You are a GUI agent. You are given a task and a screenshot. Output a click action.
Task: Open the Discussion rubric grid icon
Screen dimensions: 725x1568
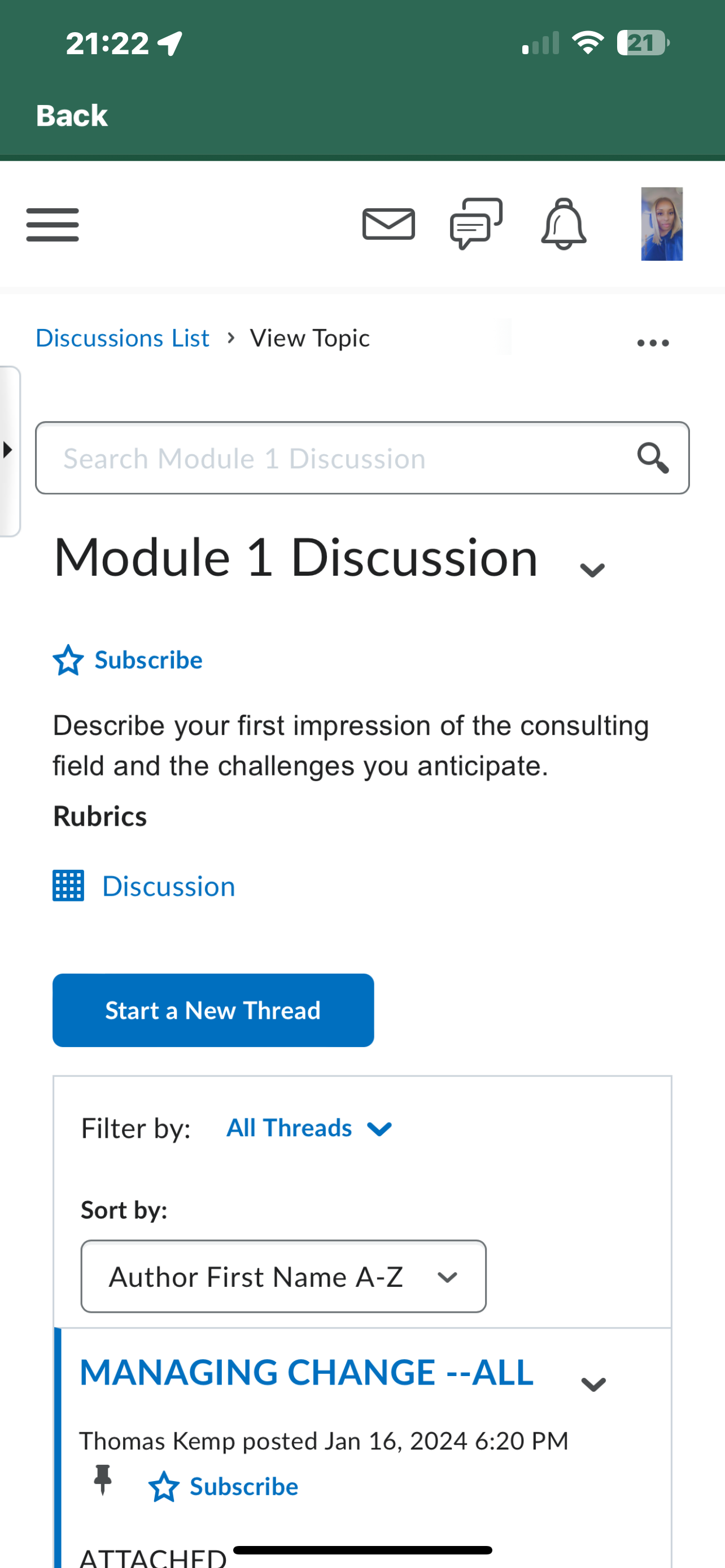[x=68, y=886]
